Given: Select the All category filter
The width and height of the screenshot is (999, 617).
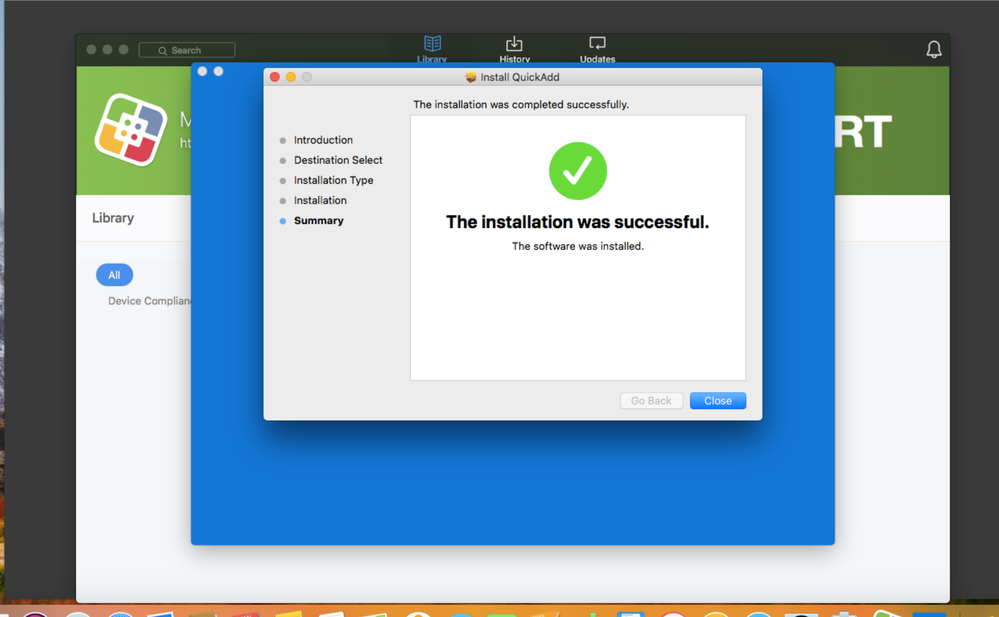Looking at the screenshot, I should pos(114,275).
